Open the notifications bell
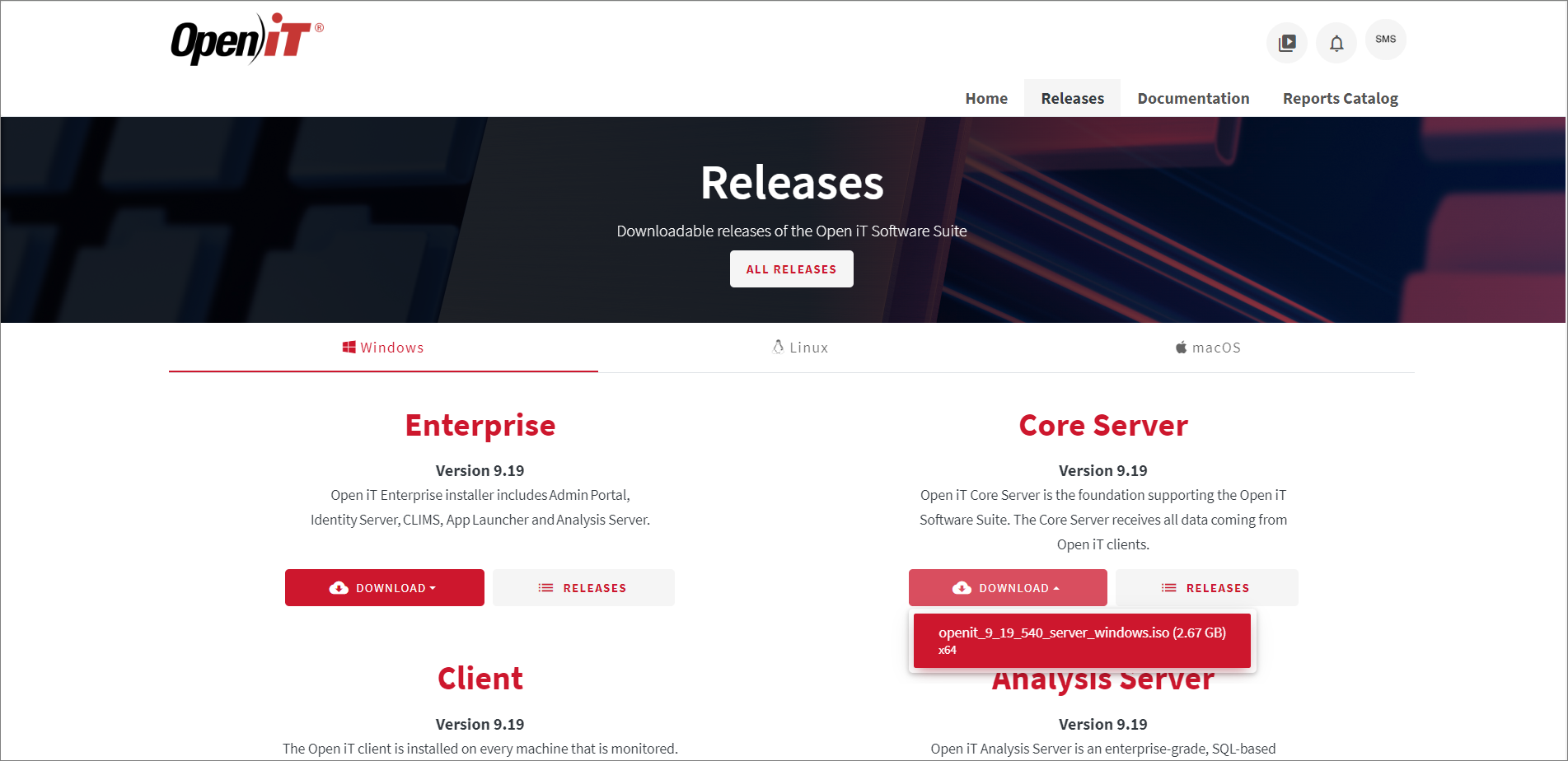1568x761 pixels. click(x=1336, y=43)
